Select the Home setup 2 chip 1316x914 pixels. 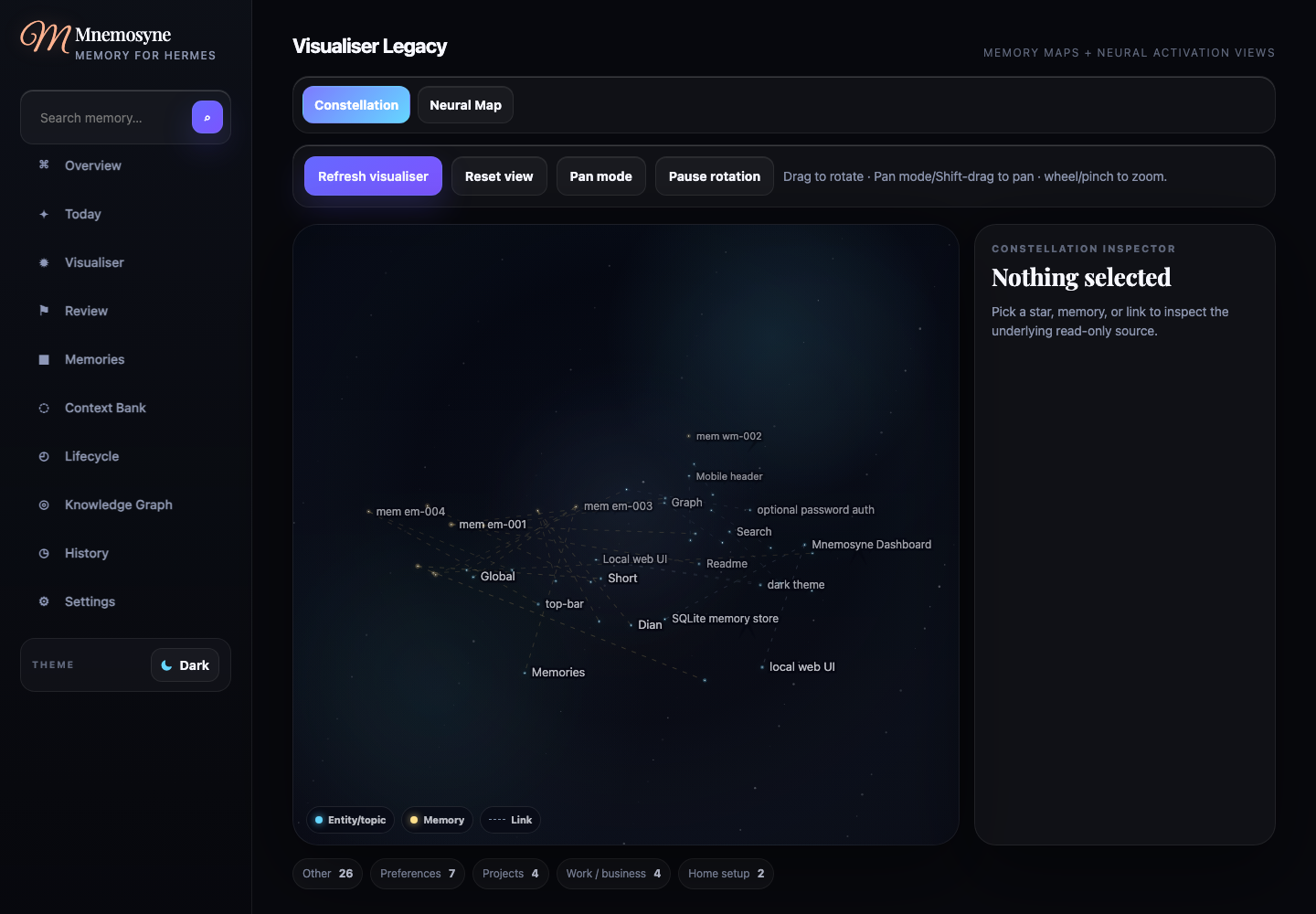pyautogui.click(x=726, y=874)
